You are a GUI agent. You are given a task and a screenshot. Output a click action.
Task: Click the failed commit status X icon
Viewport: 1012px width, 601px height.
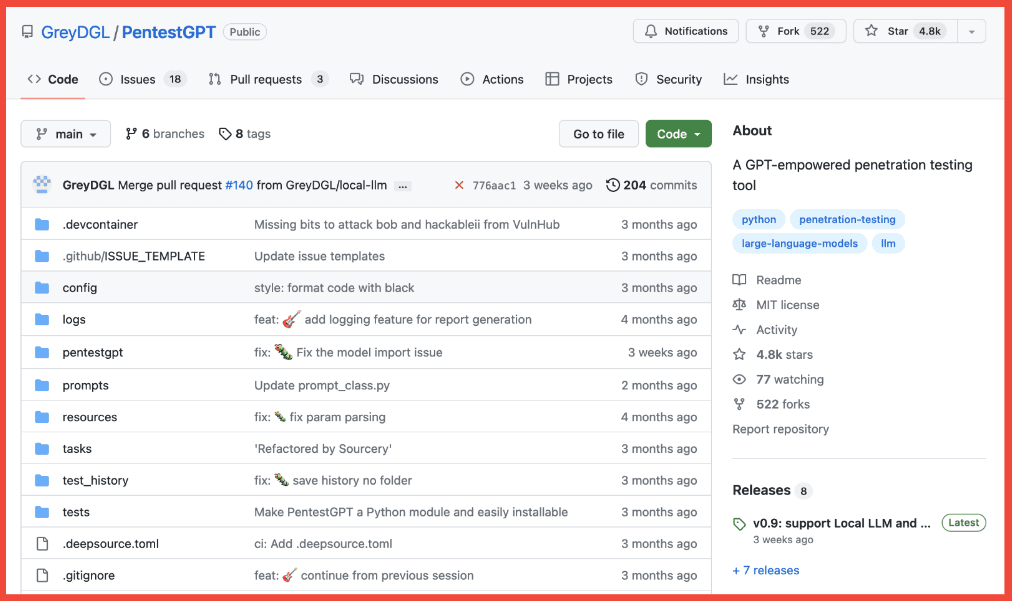[x=459, y=185]
